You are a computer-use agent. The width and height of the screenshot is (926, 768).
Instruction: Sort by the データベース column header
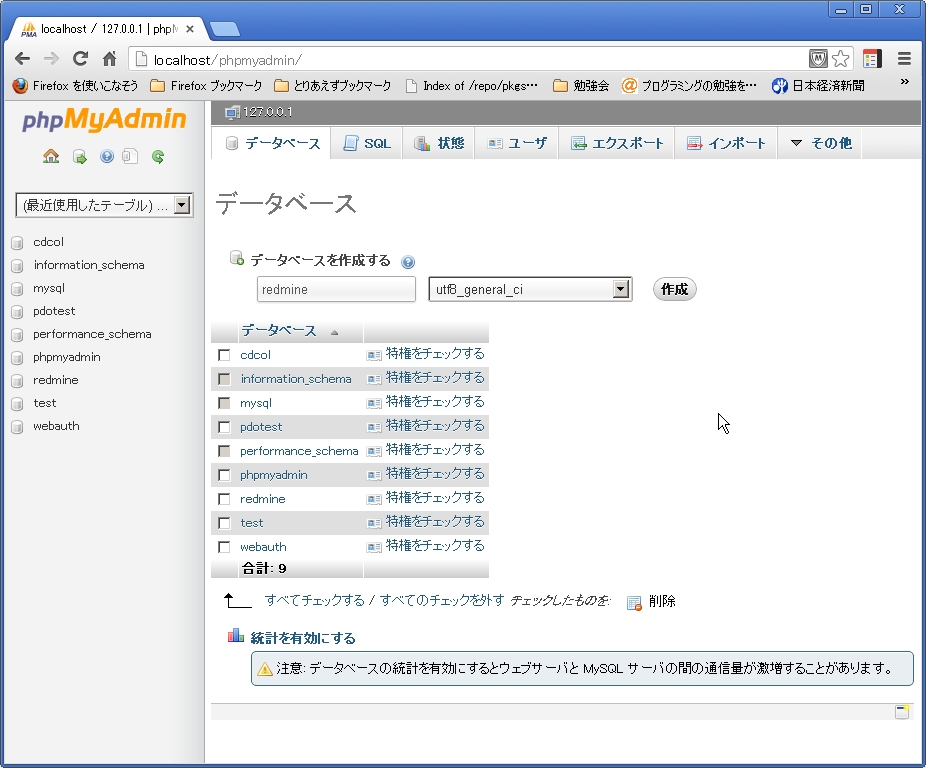(x=279, y=331)
